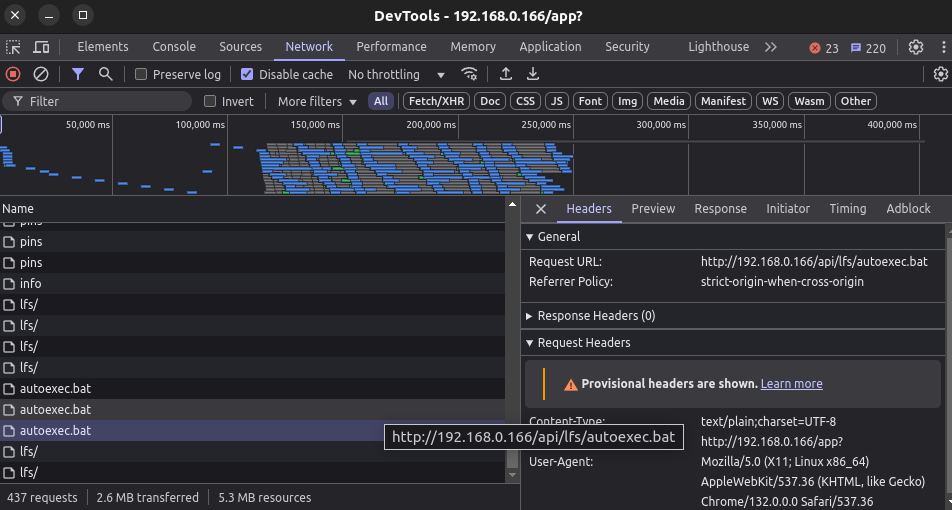This screenshot has width=952, height=510.
Task: Import HAR file upload icon
Action: click(505, 74)
